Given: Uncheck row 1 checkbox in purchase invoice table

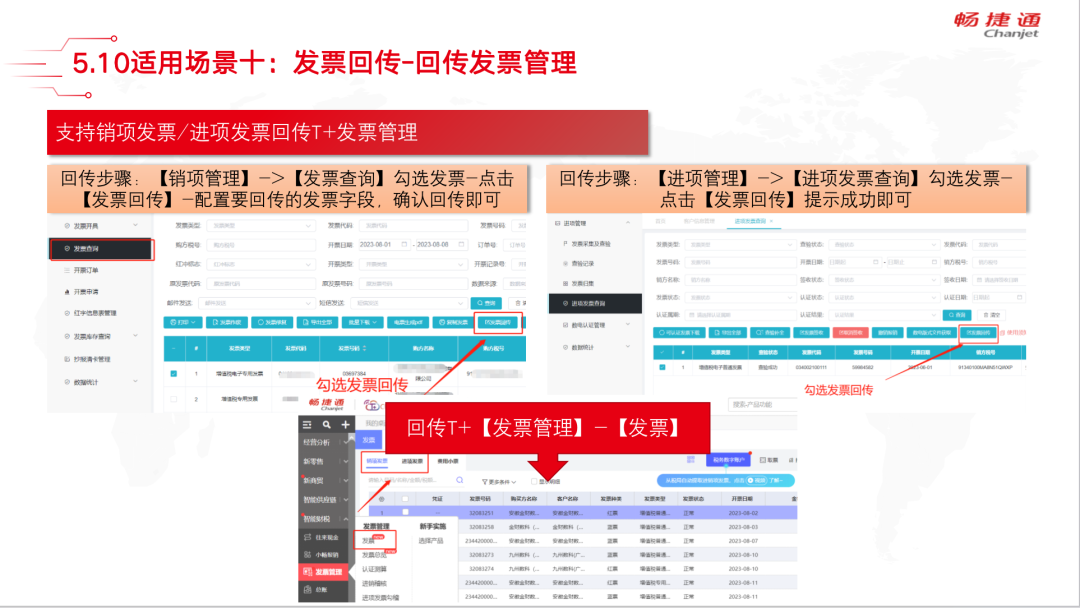Looking at the screenshot, I should tap(662, 367).
